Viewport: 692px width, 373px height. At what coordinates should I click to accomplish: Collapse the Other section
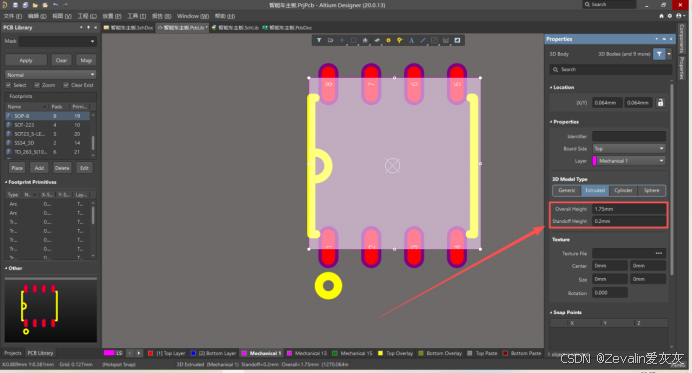(6, 268)
